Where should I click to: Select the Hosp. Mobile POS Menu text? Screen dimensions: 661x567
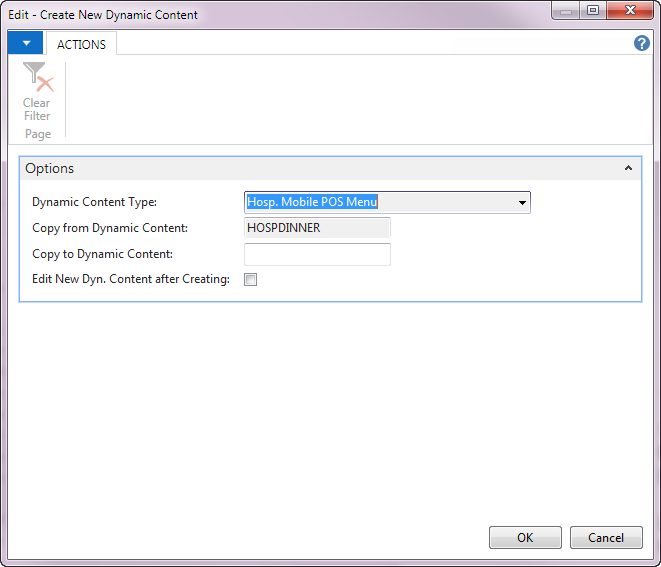[312, 202]
